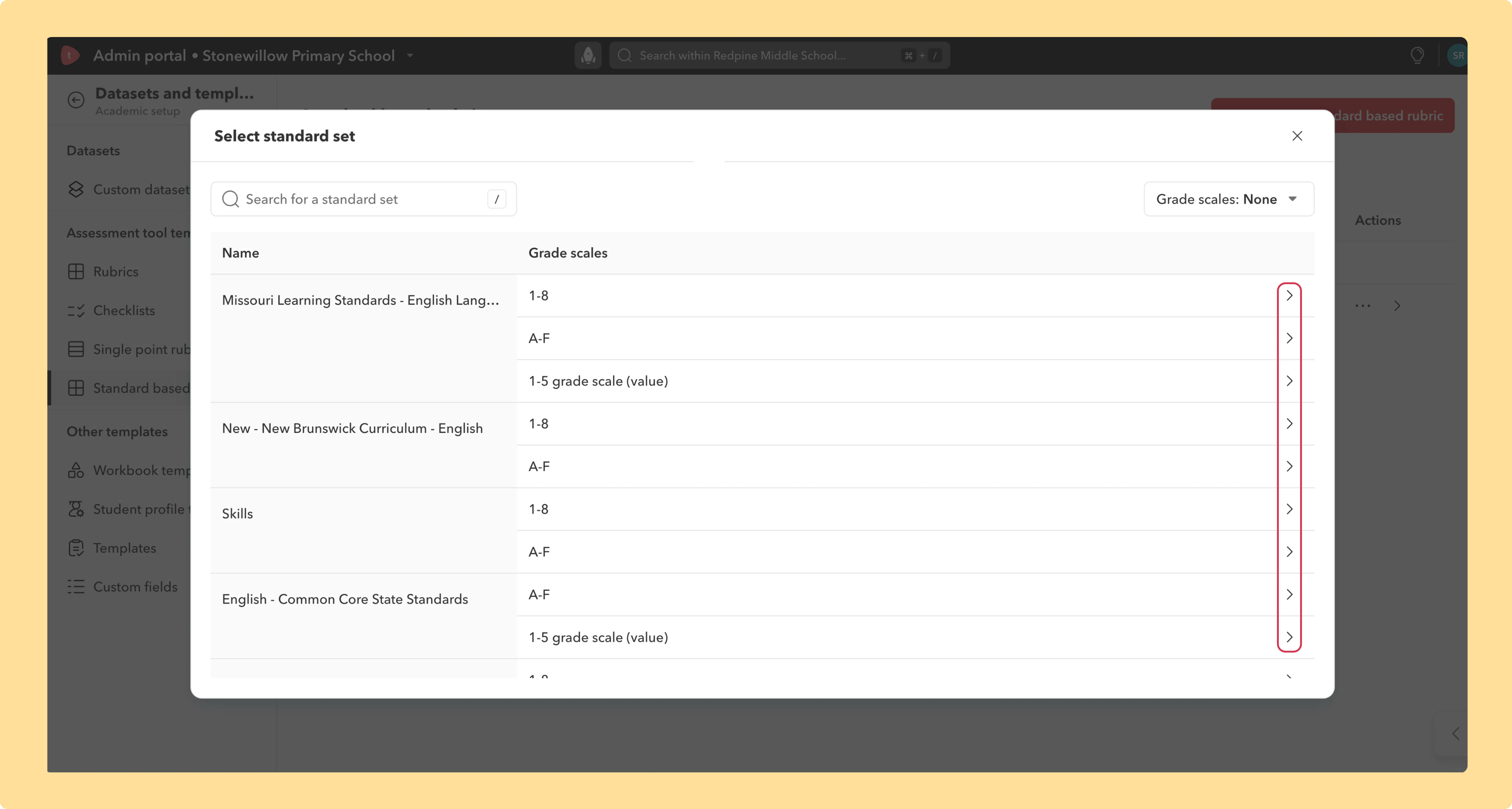Click the Search for a standard set field
The width and height of the screenshot is (1512, 809).
click(363, 199)
